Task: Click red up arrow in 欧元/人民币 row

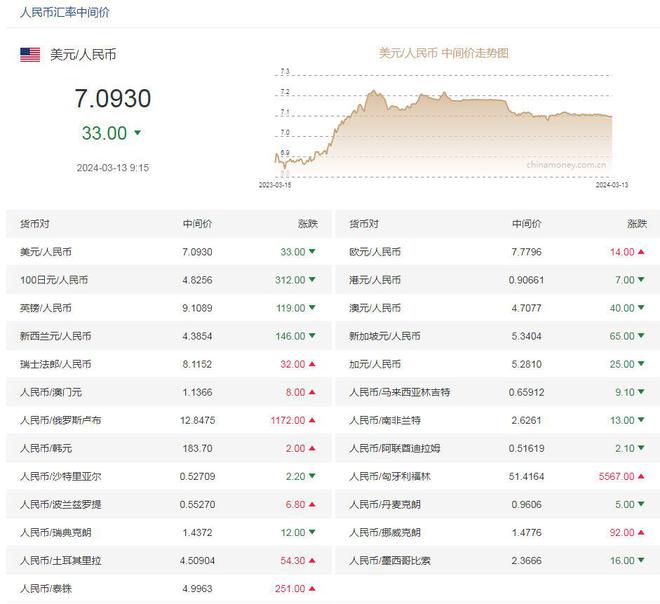Action: [641, 252]
